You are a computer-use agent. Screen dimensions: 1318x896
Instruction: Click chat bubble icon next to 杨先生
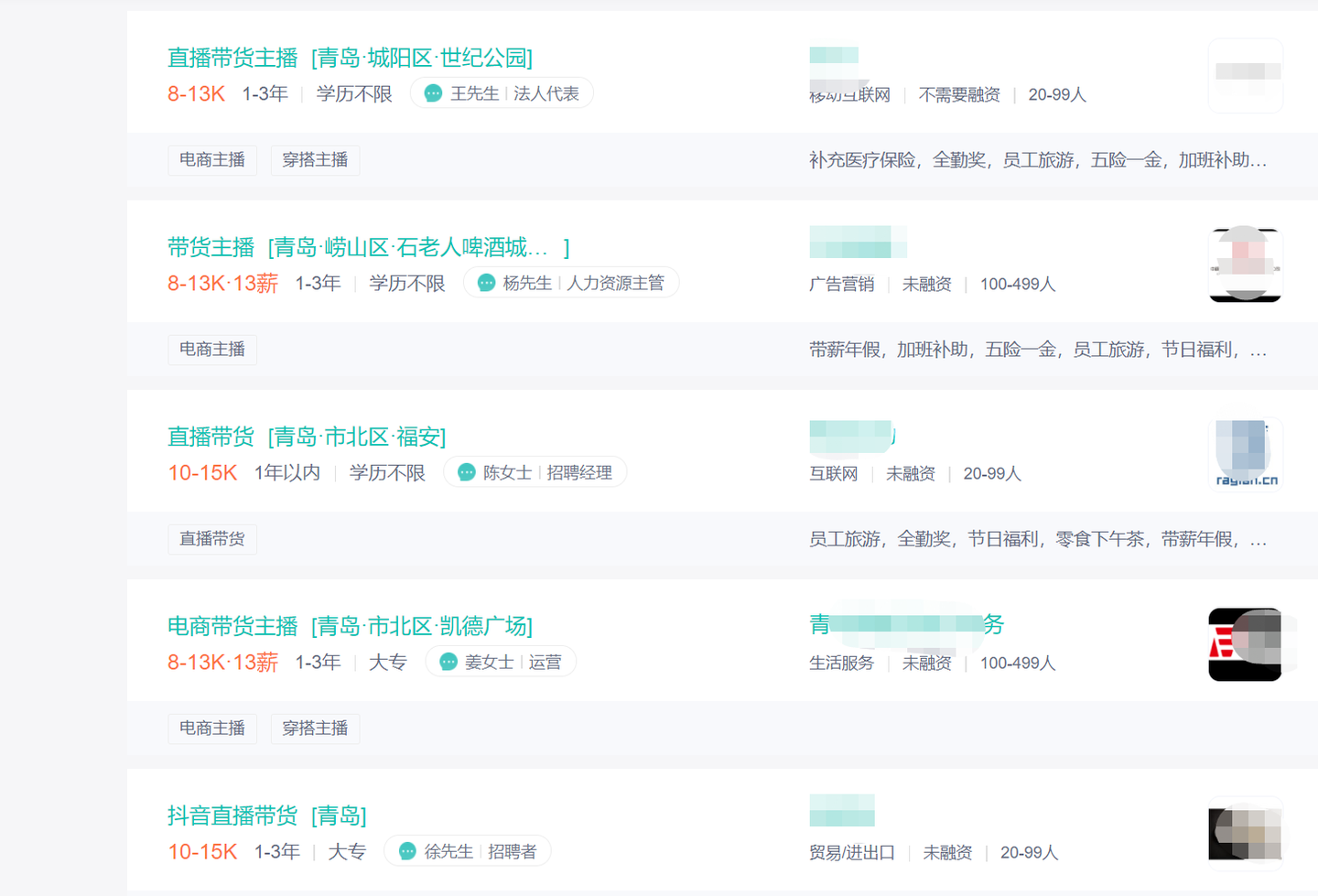(487, 283)
